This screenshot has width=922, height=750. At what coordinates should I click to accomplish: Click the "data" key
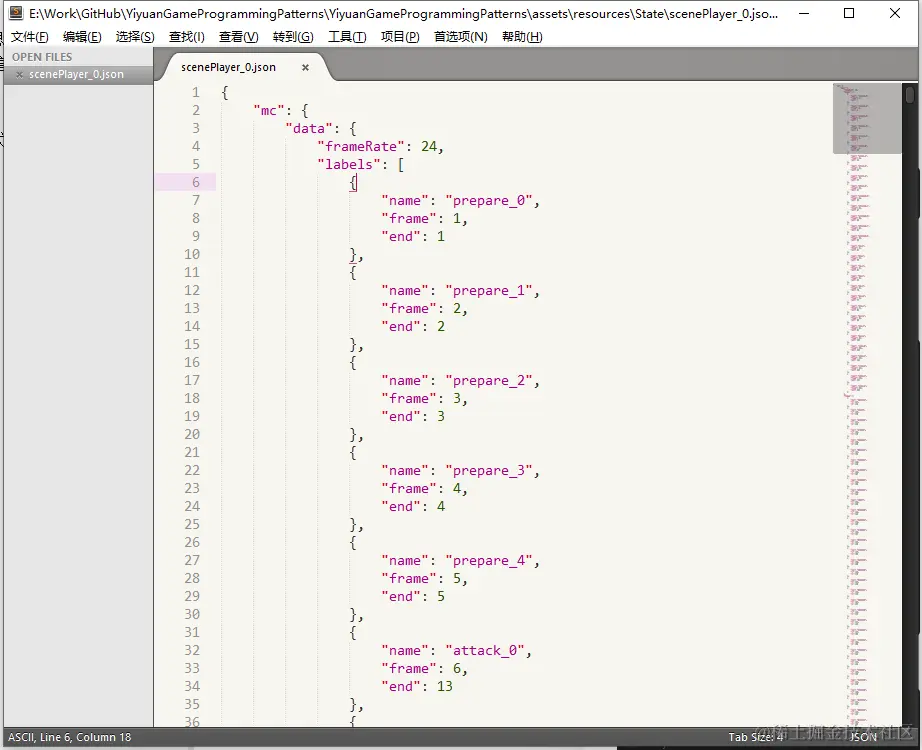(309, 129)
